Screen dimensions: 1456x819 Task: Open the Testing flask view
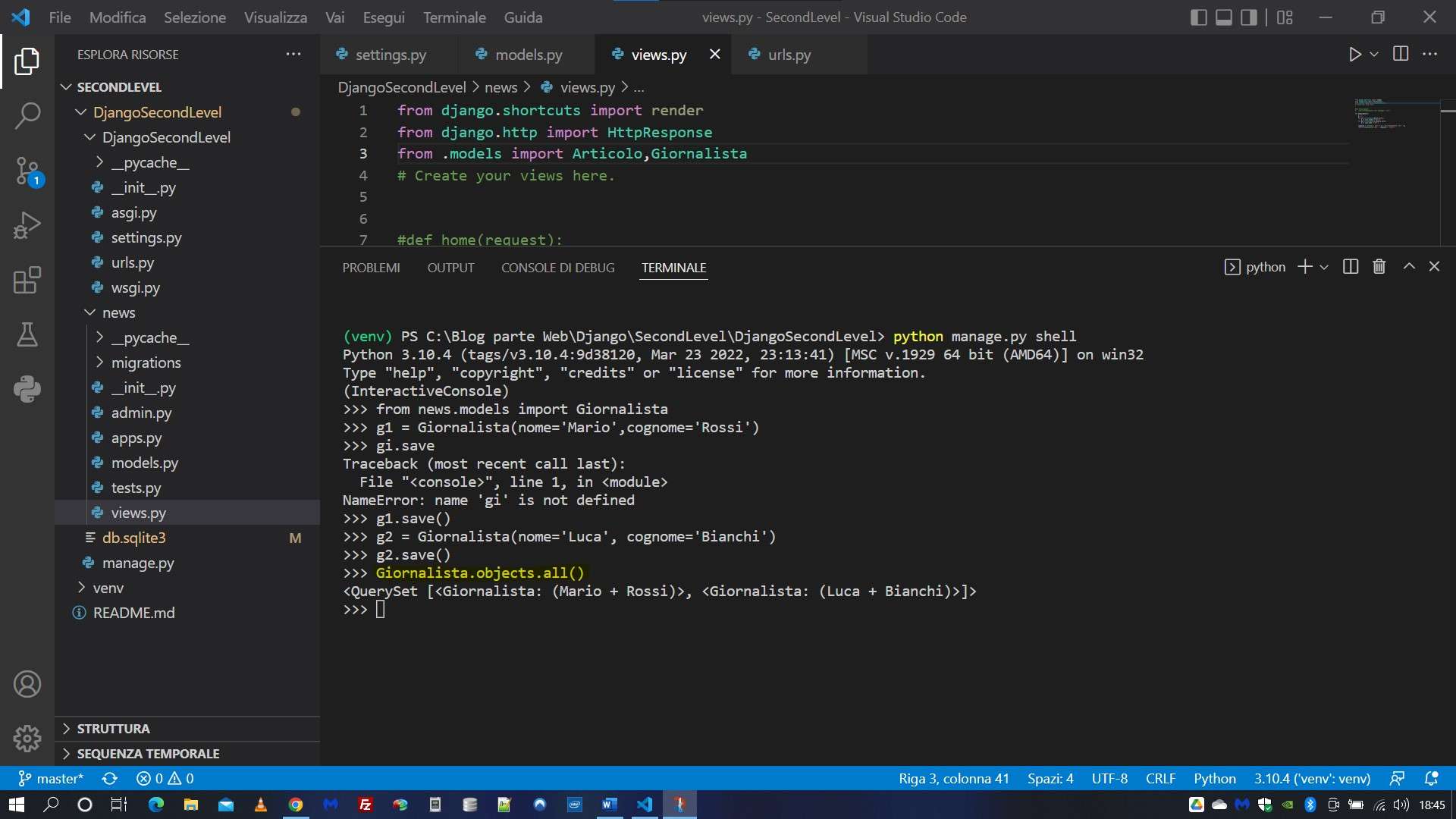[27, 334]
